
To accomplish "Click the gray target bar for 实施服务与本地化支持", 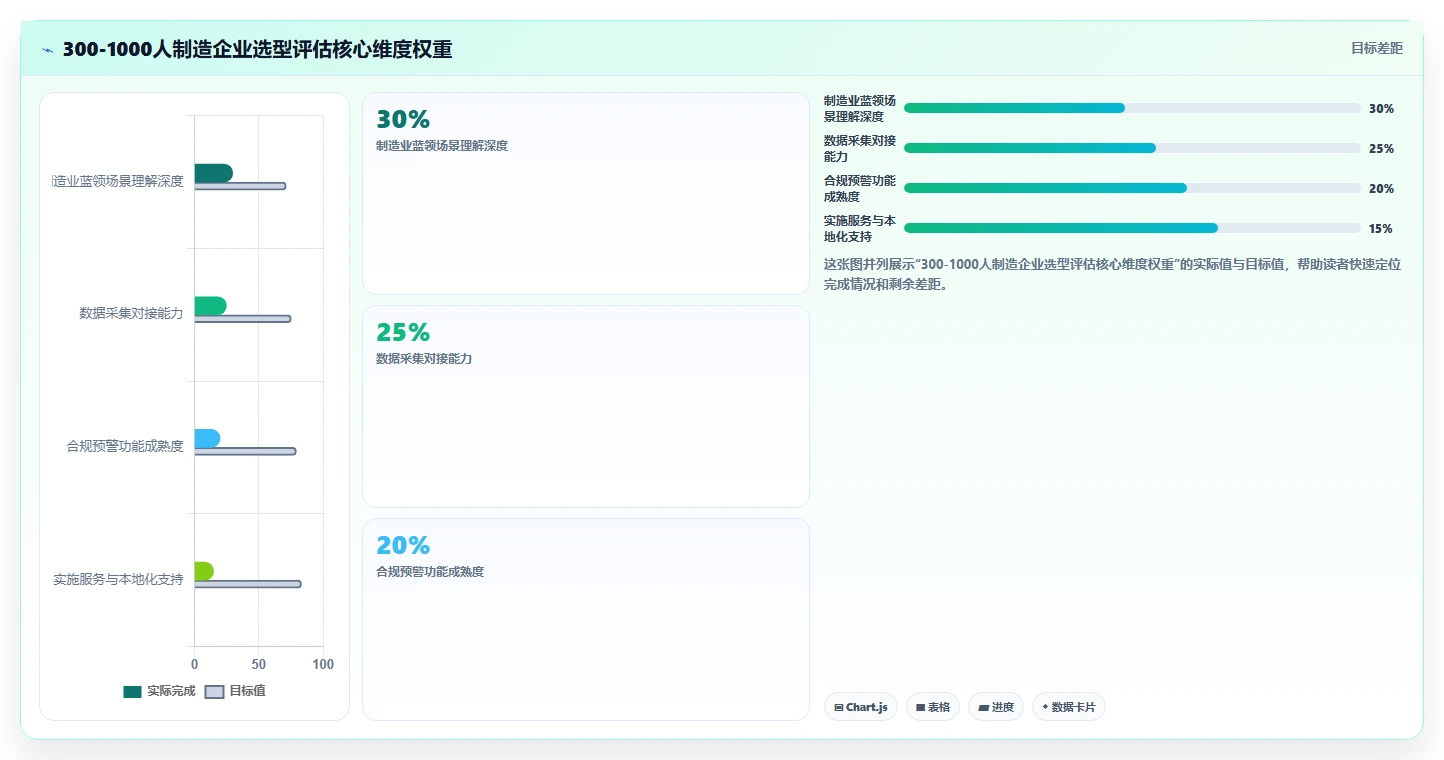I will coord(247,584).
